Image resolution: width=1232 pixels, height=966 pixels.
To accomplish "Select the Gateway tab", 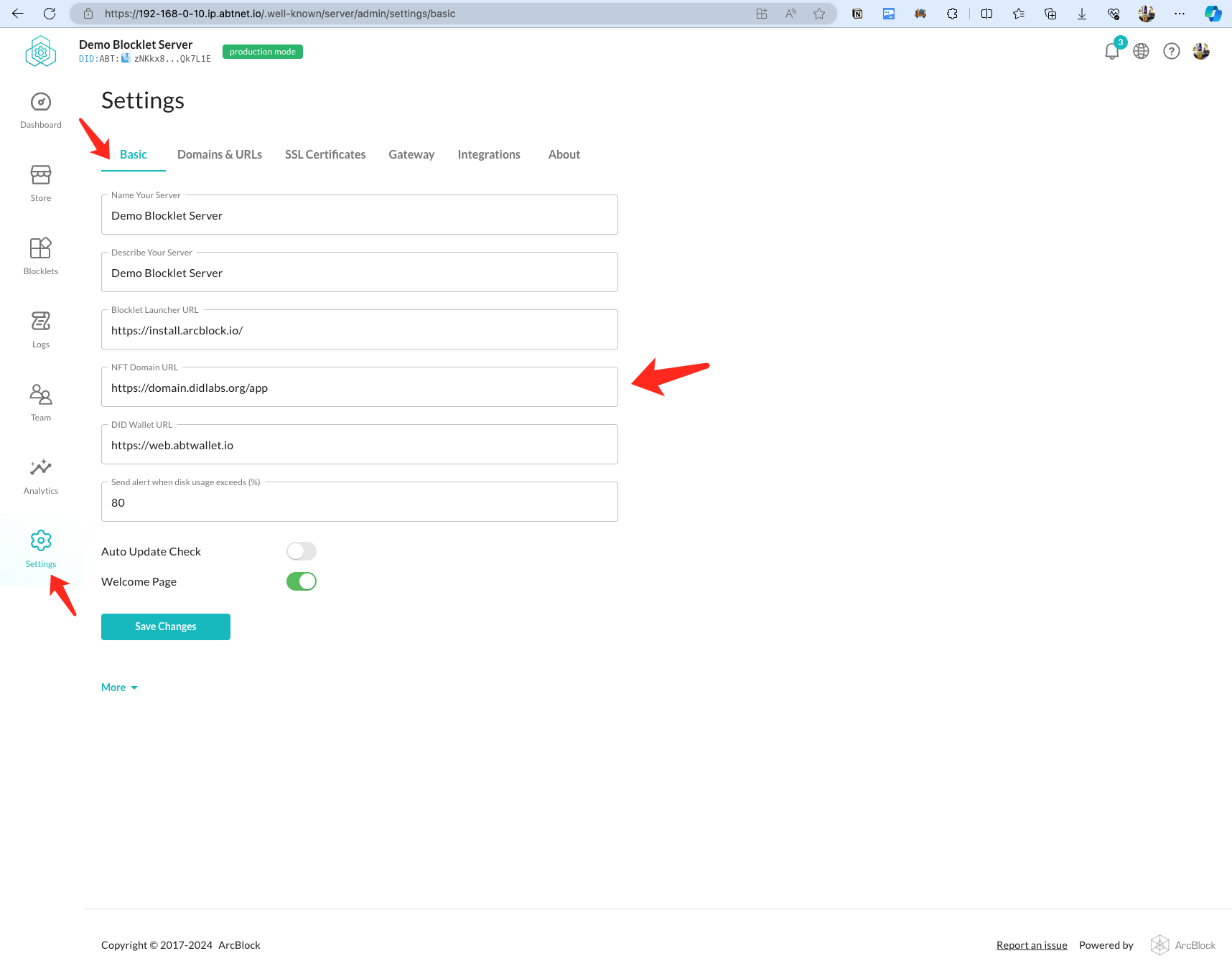I will tap(411, 154).
